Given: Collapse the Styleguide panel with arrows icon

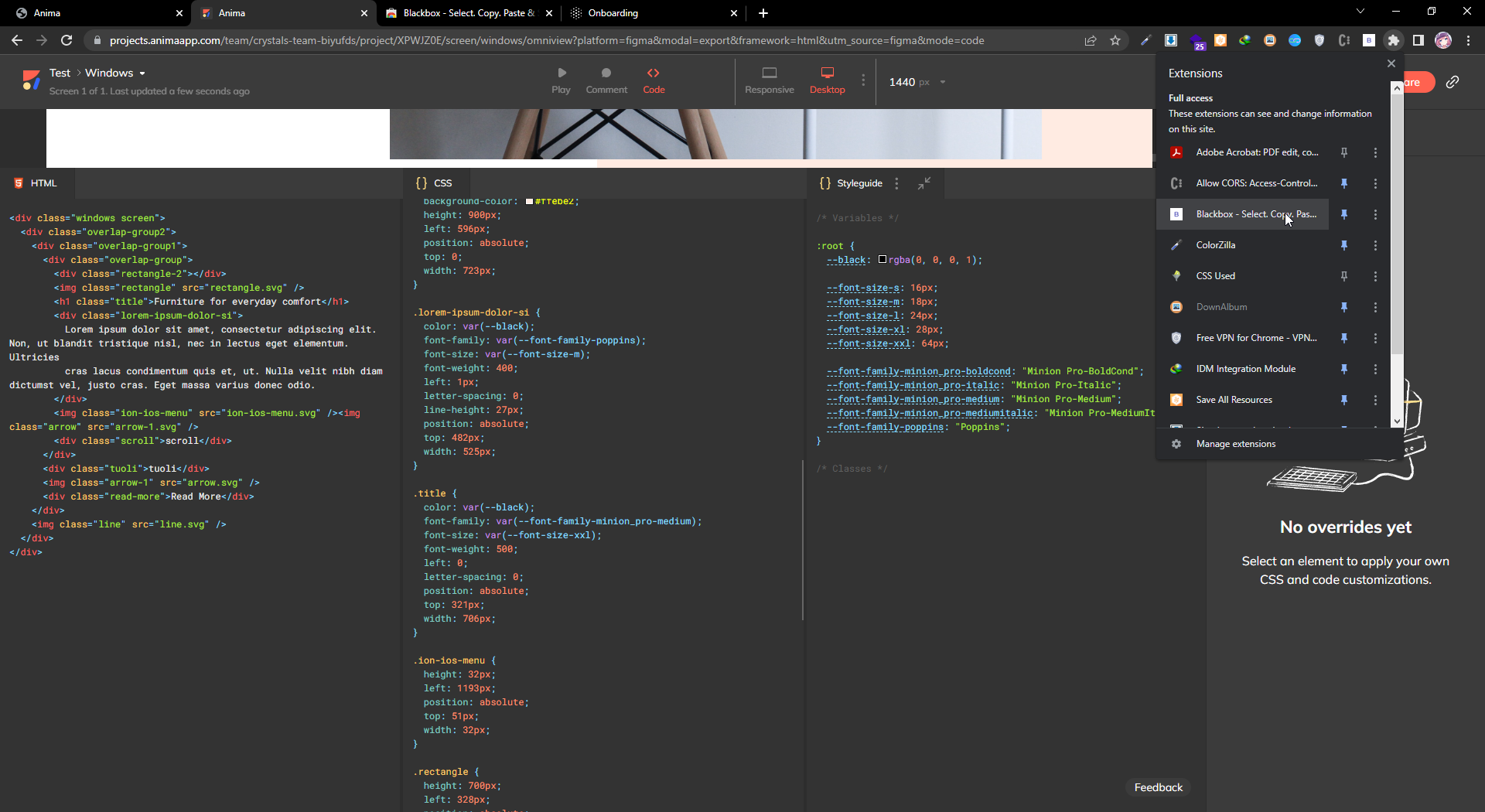Looking at the screenshot, I should pyautogui.click(x=924, y=183).
